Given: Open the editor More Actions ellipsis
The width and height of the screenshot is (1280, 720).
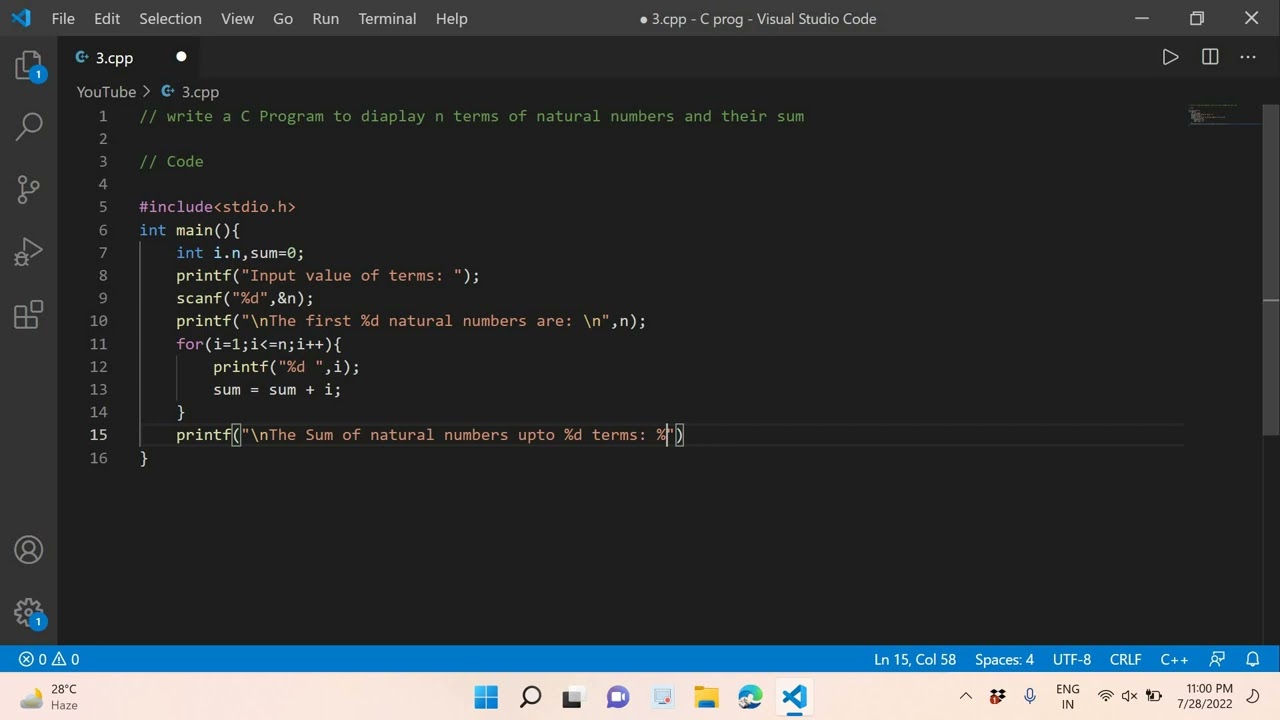Looking at the screenshot, I should (x=1248, y=57).
